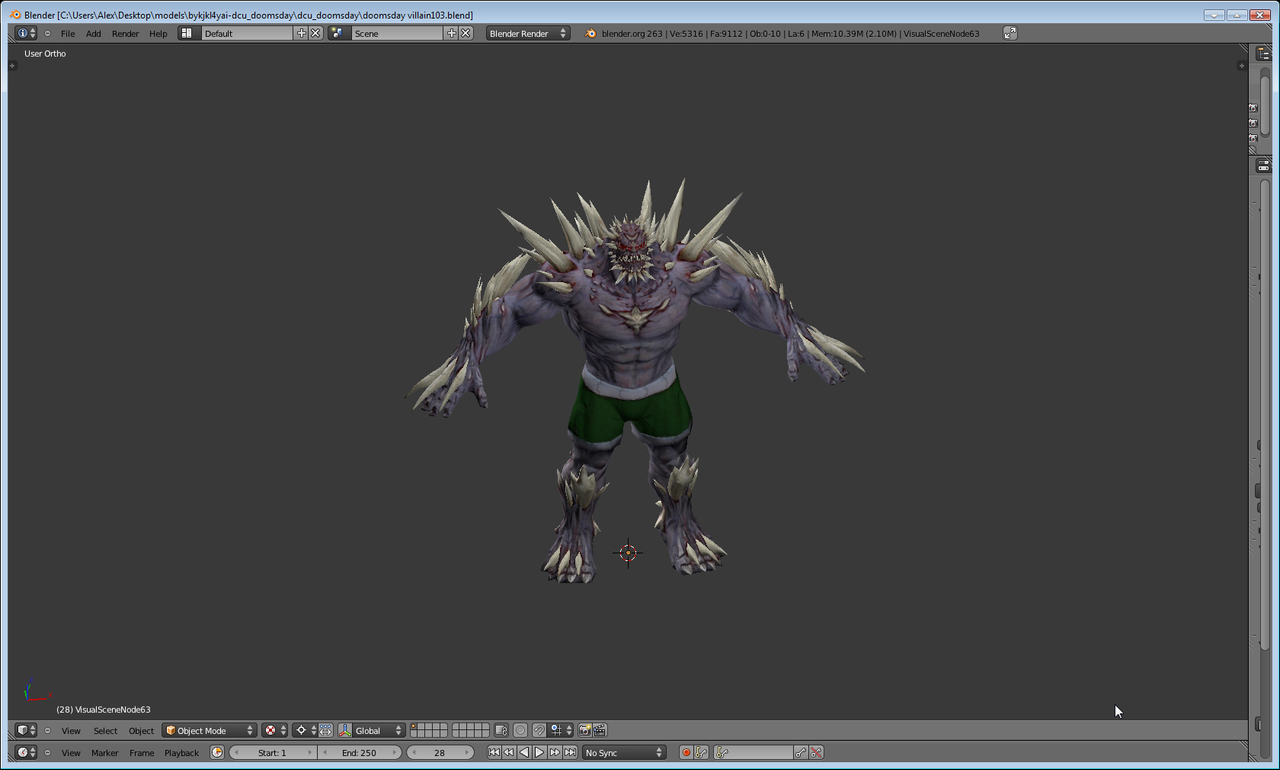Jump to previous keyframe
Viewport: 1280px width, 770px height.
(509, 753)
